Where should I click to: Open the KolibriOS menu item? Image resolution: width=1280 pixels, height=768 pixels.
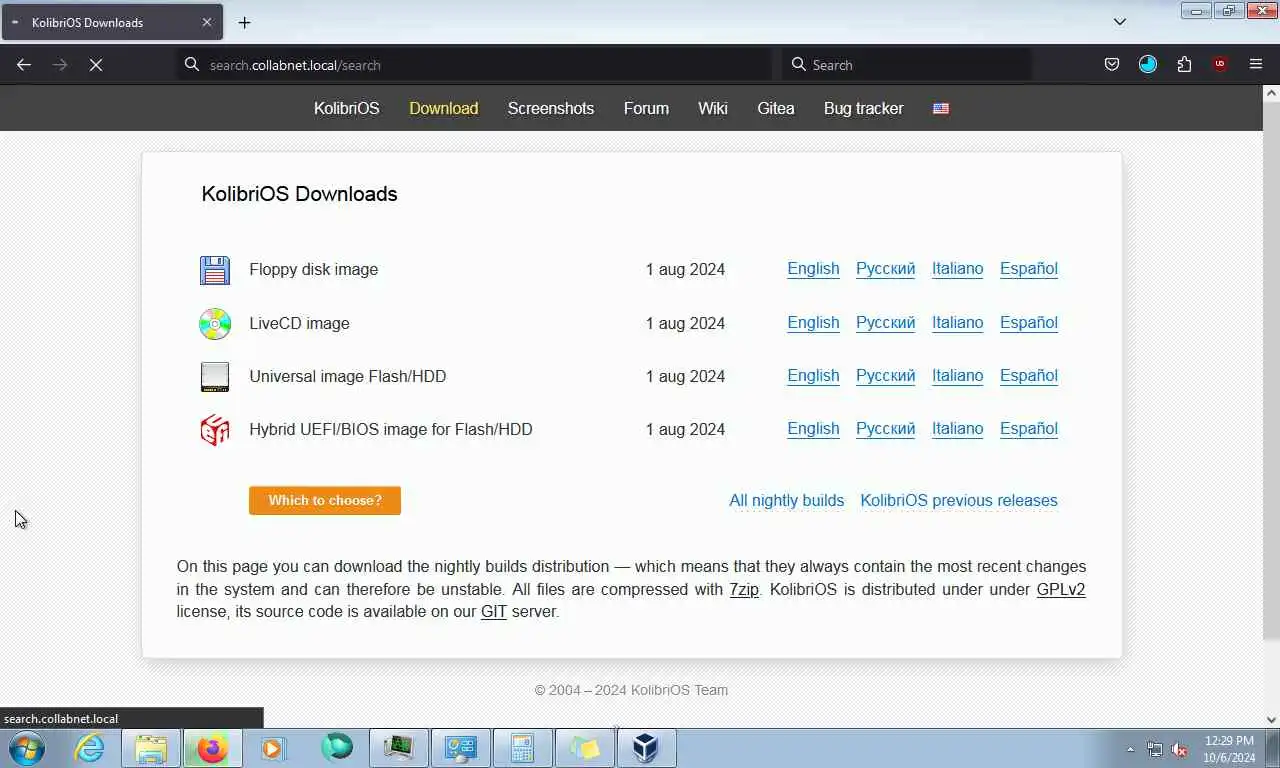(347, 108)
